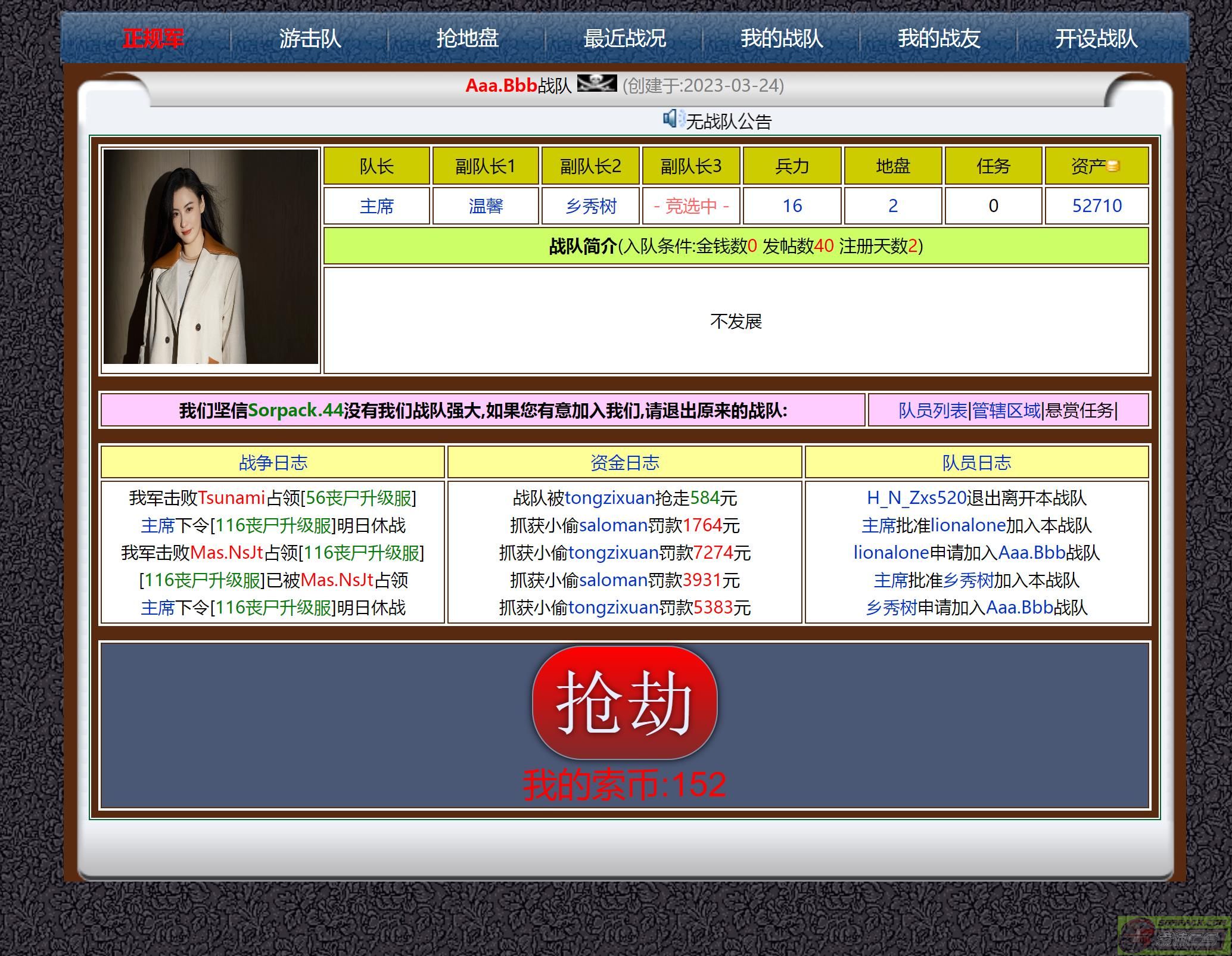Open the 管辖区域 link

coord(1006,410)
